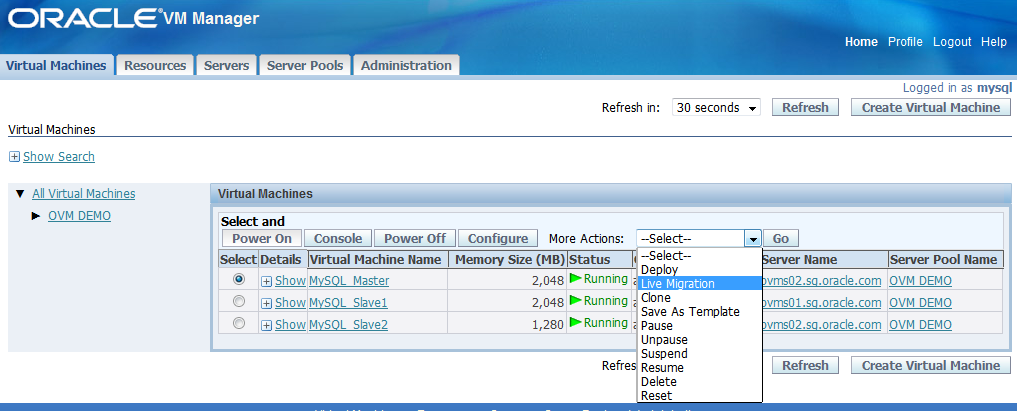1017x413 pixels.
Task: Open server link in MySQL_Slave2 row
Action: (x=822, y=325)
